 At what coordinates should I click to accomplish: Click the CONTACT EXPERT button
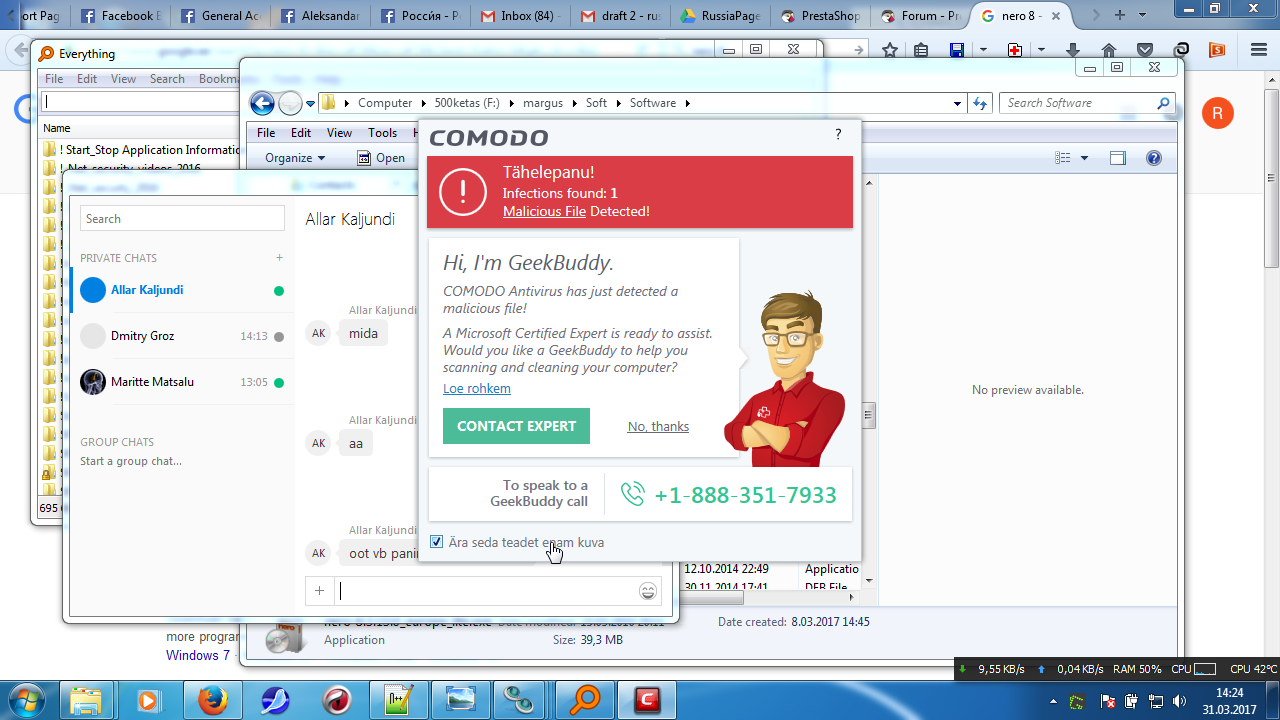[x=516, y=426]
